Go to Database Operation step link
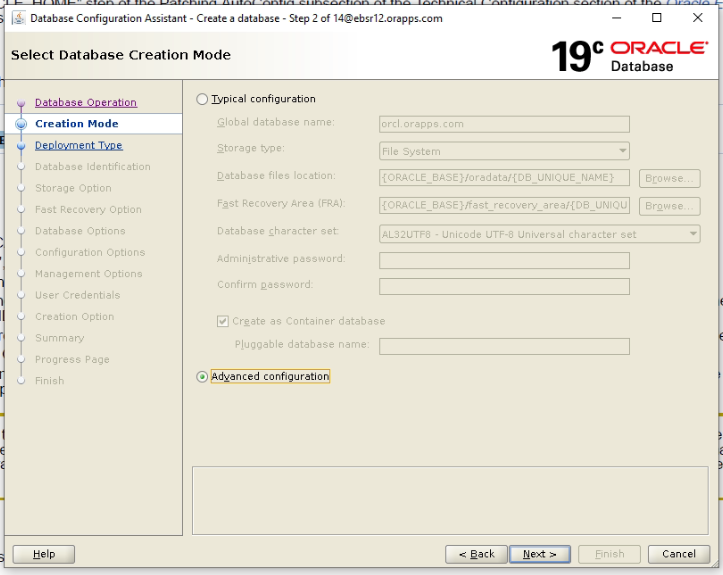The height and width of the screenshot is (575, 723). 86,102
